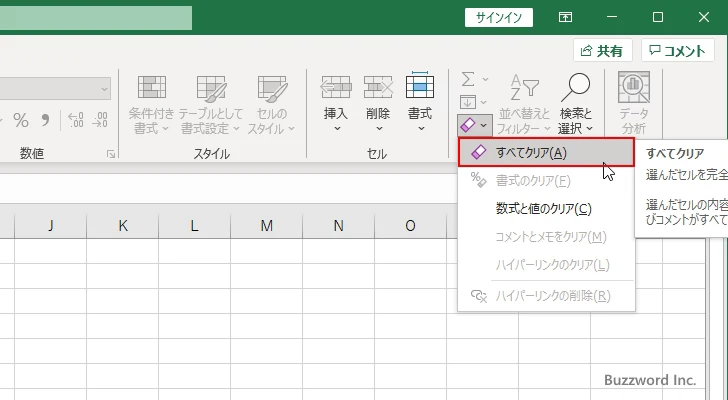Viewport: 728px width, 400px height.
Task: Click eraser icon beside すべてクリア
Action: pos(478,152)
